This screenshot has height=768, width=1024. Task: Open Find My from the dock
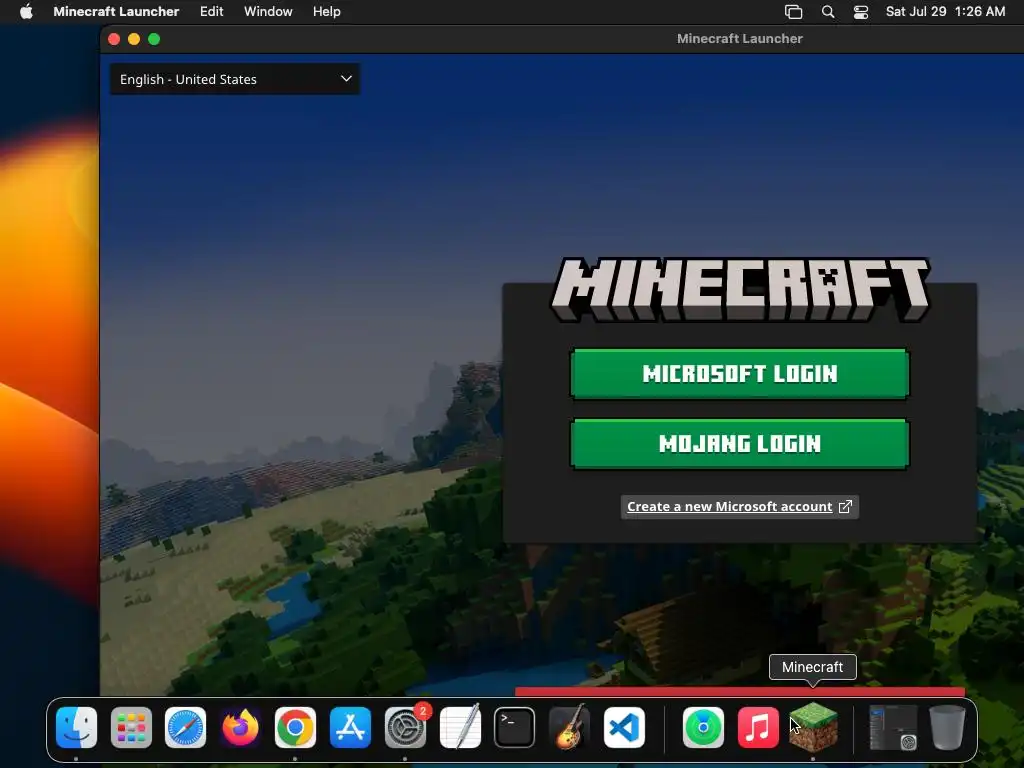(703, 728)
